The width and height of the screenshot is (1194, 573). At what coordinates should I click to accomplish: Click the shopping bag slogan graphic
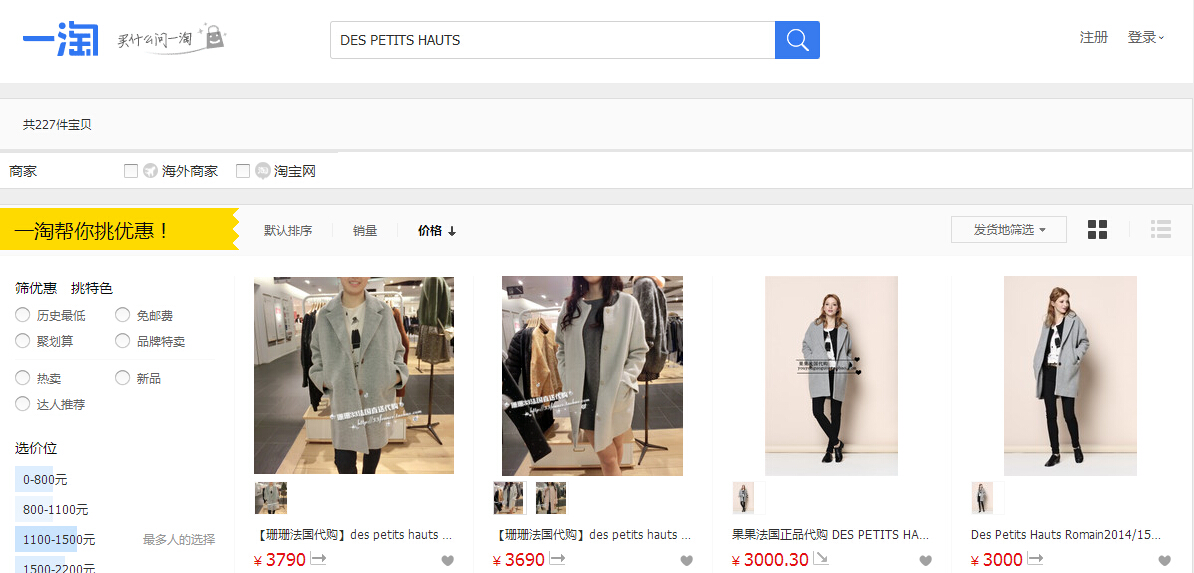point(173,40)
